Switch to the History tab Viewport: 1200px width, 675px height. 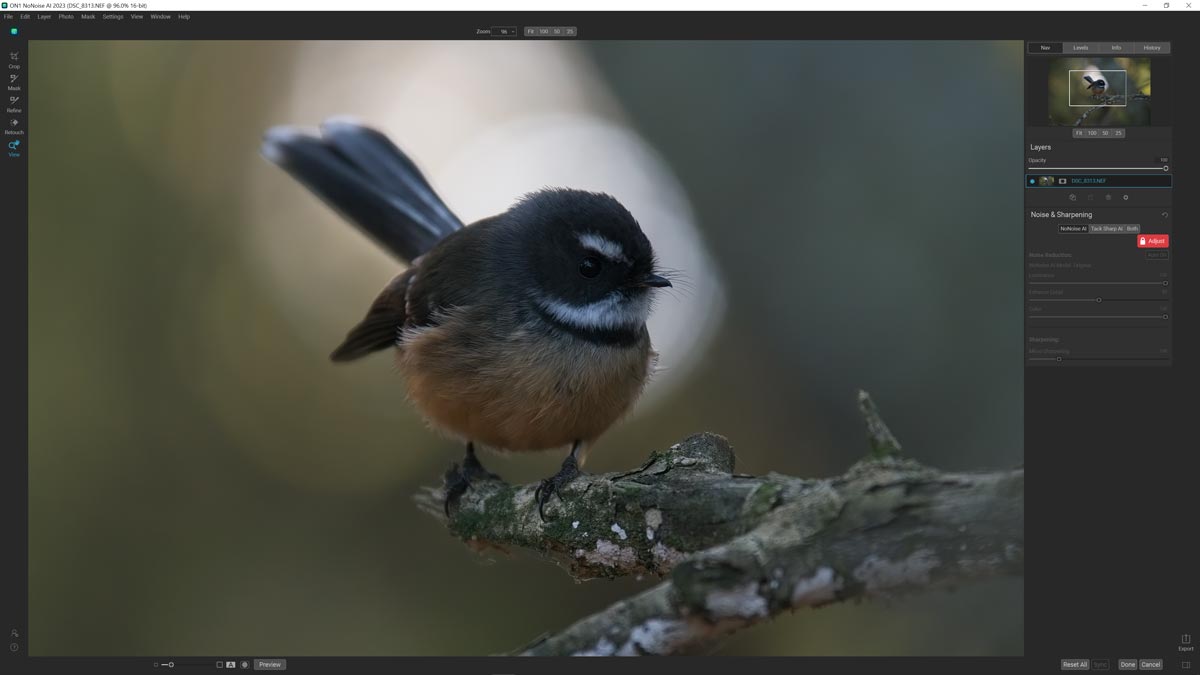(x=1151, y=47)
